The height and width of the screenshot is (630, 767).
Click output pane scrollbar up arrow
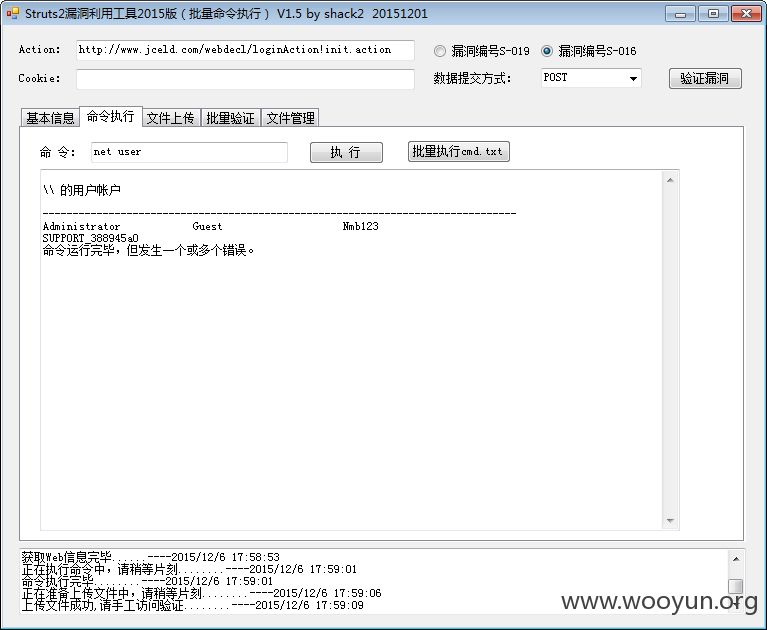[x=670, y=180]
